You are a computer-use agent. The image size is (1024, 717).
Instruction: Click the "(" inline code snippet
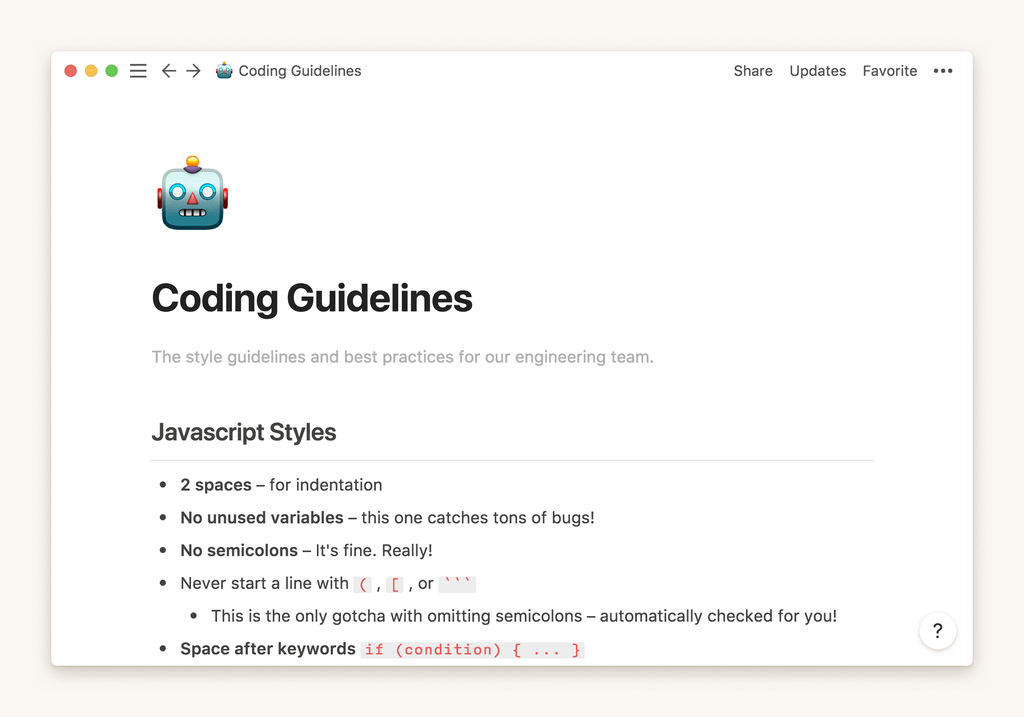362,584
